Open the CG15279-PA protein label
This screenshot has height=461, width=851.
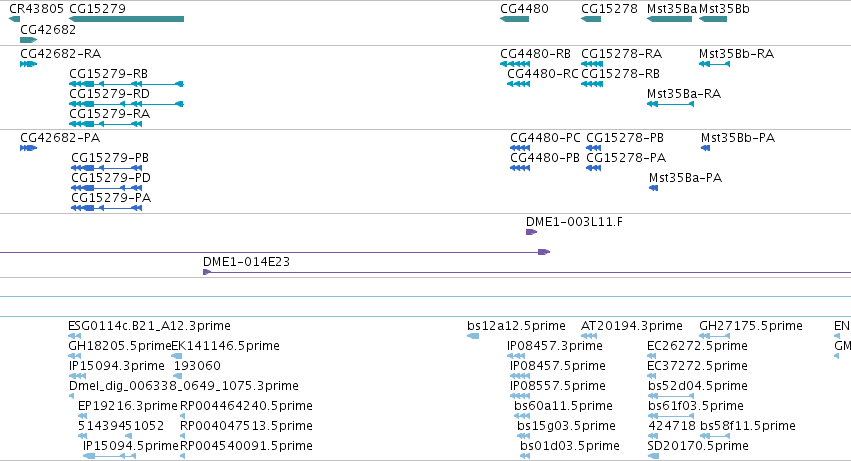(x=111, y=198)
